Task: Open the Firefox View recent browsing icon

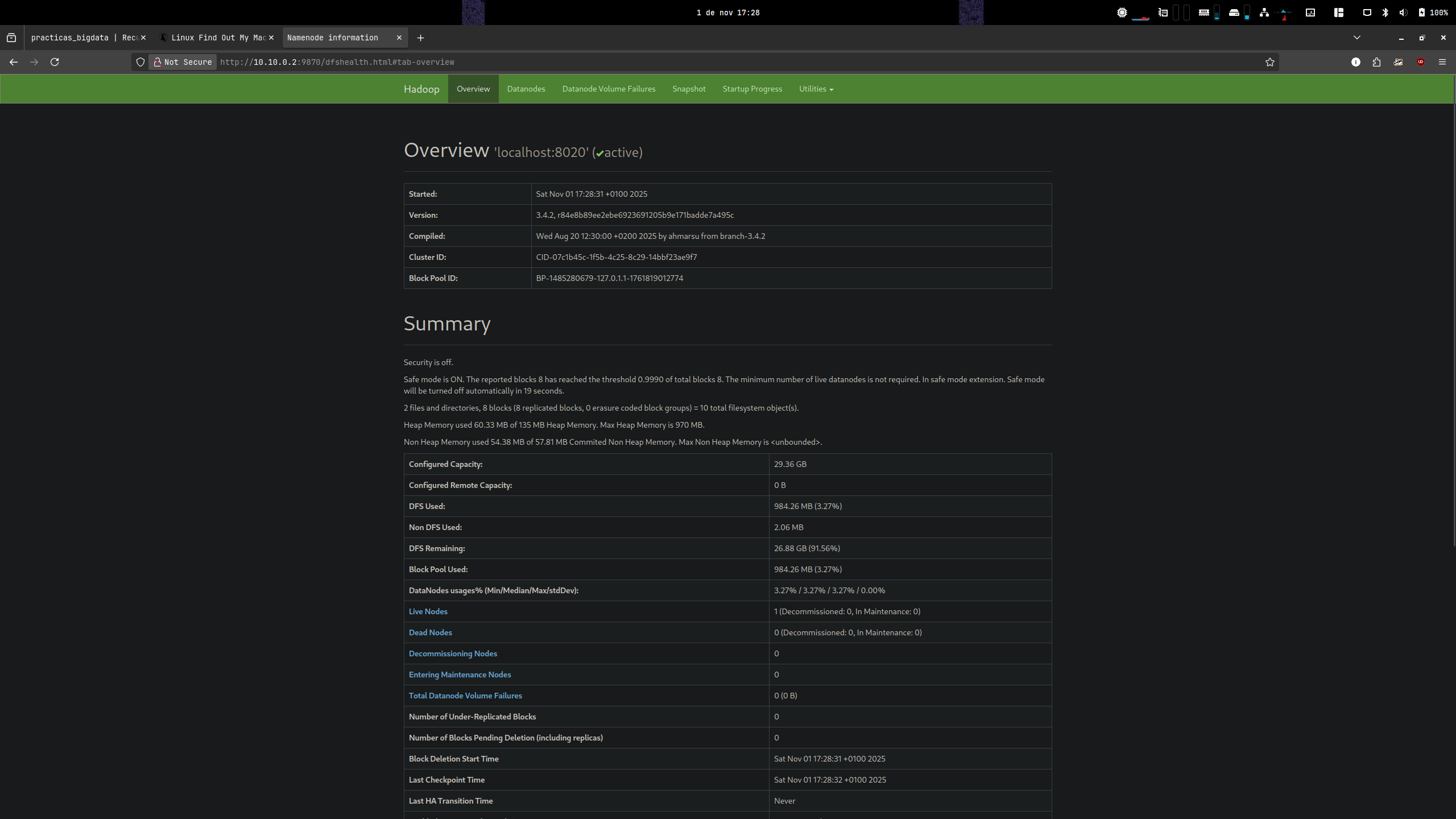Action: pos(11,38)
